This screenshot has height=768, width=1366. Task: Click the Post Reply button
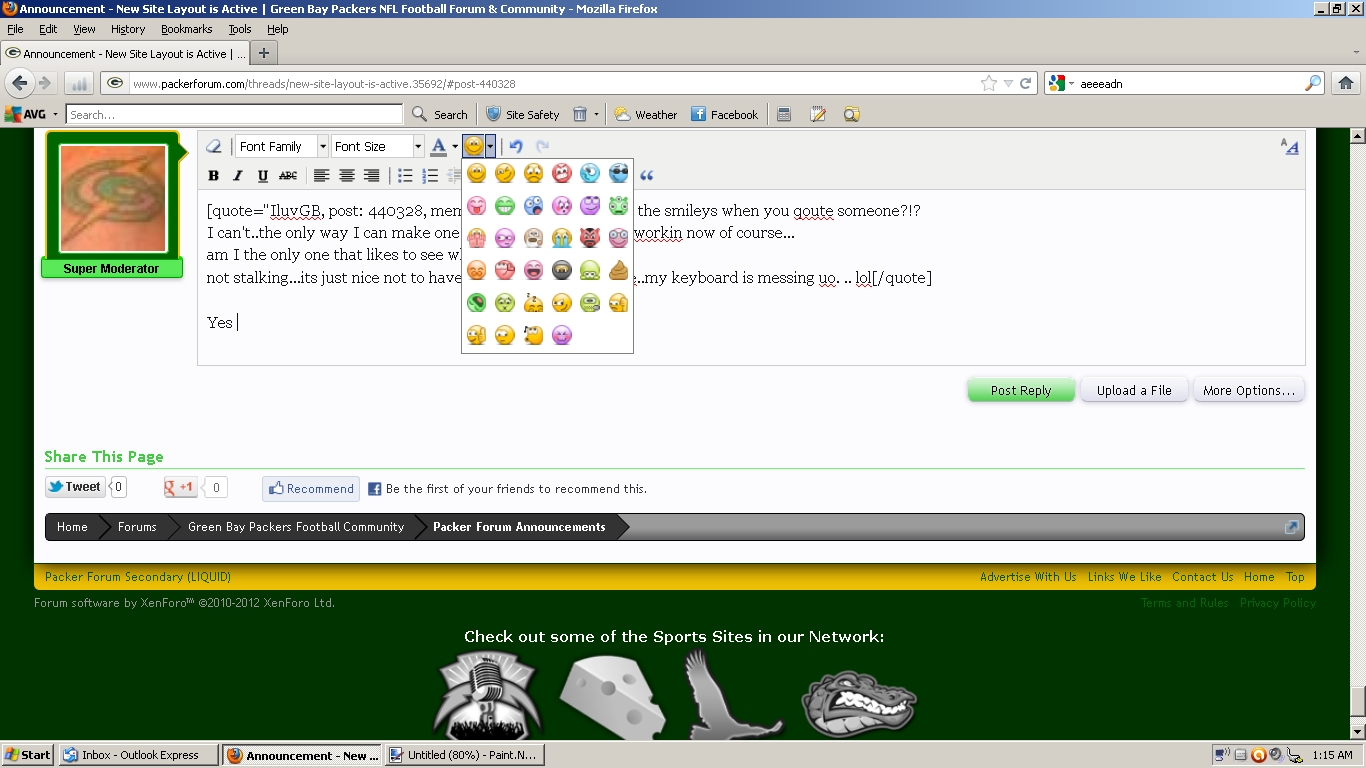[x=1021, y=390]
